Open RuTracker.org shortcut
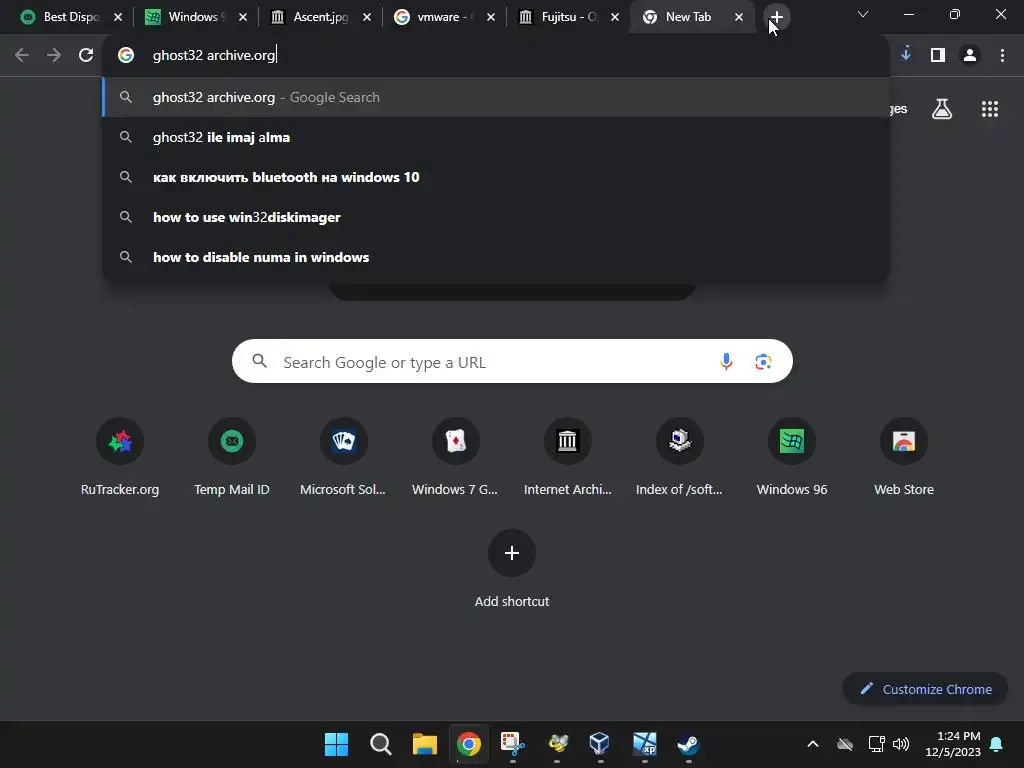Viewport: 1024px width, 768px height. pos(120,457)
